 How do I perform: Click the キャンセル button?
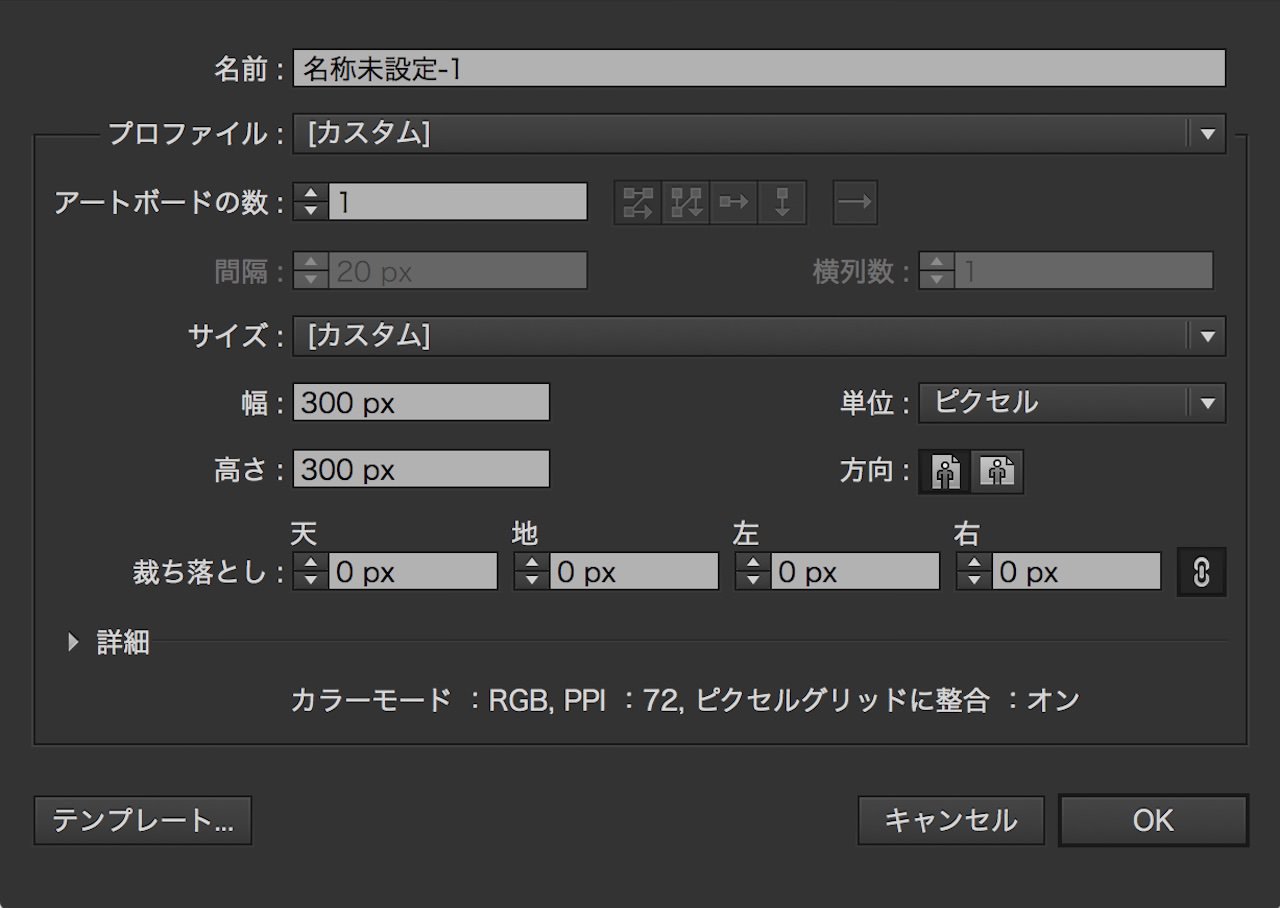pyautogui.click(x=950, y=821)
